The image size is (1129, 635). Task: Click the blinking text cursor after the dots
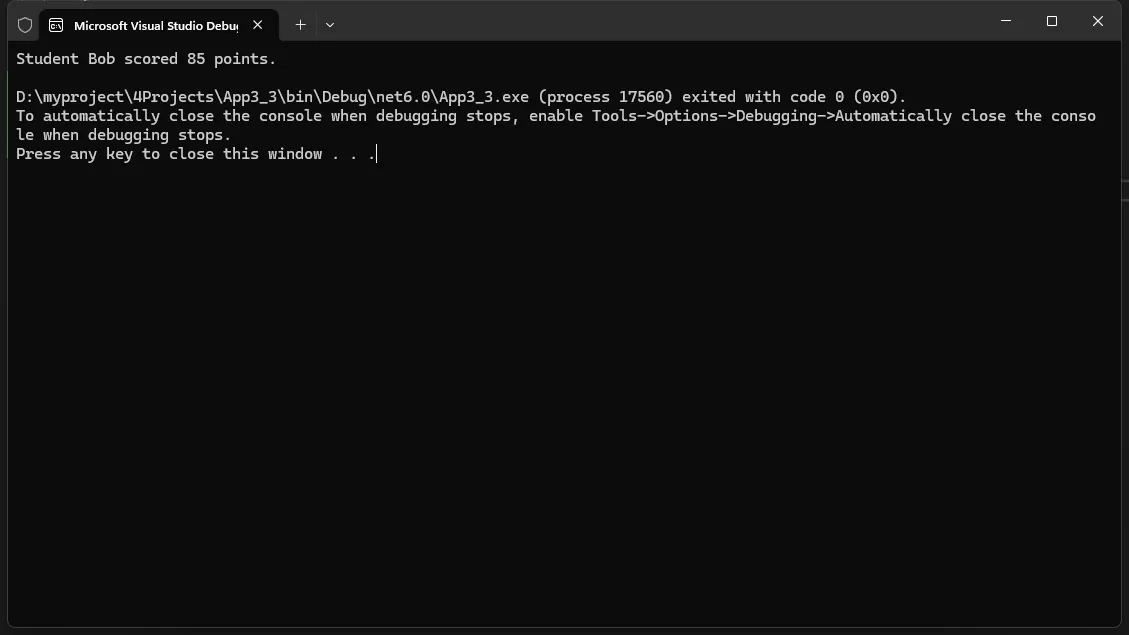(x=377, y=154)
